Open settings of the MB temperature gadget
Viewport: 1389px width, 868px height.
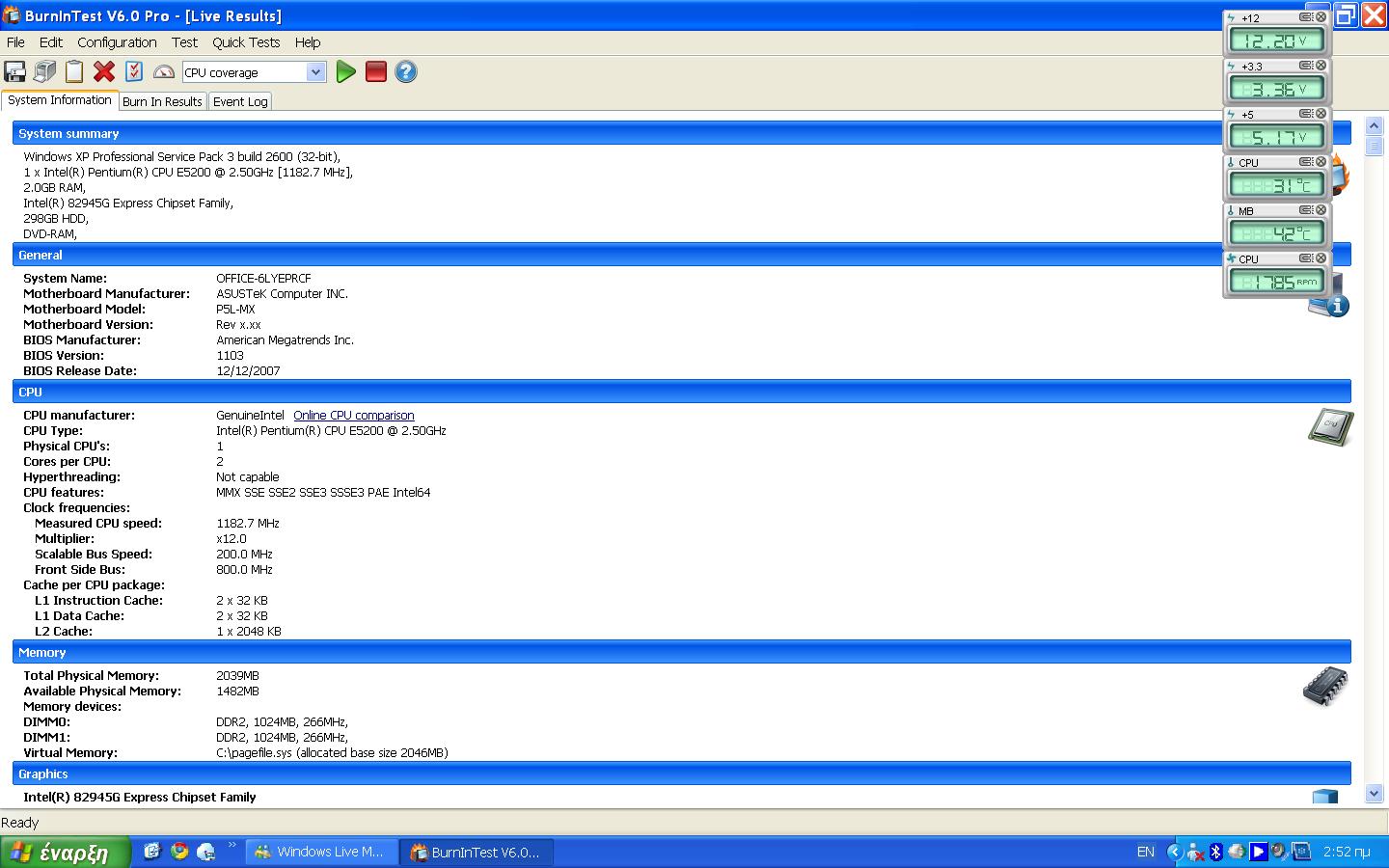pos(1306,210)
